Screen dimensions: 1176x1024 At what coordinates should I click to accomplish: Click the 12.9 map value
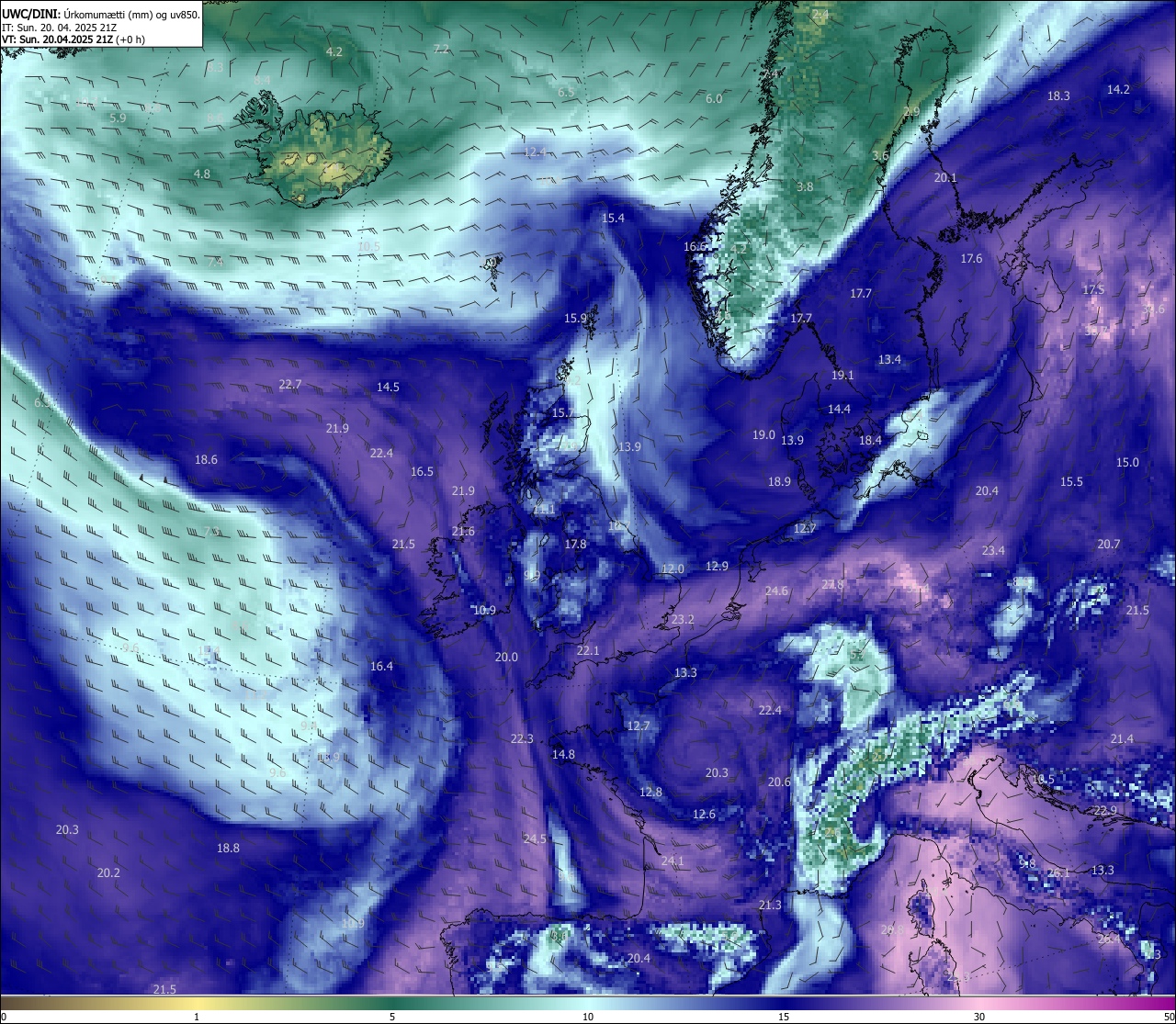[x=717, y=566]
